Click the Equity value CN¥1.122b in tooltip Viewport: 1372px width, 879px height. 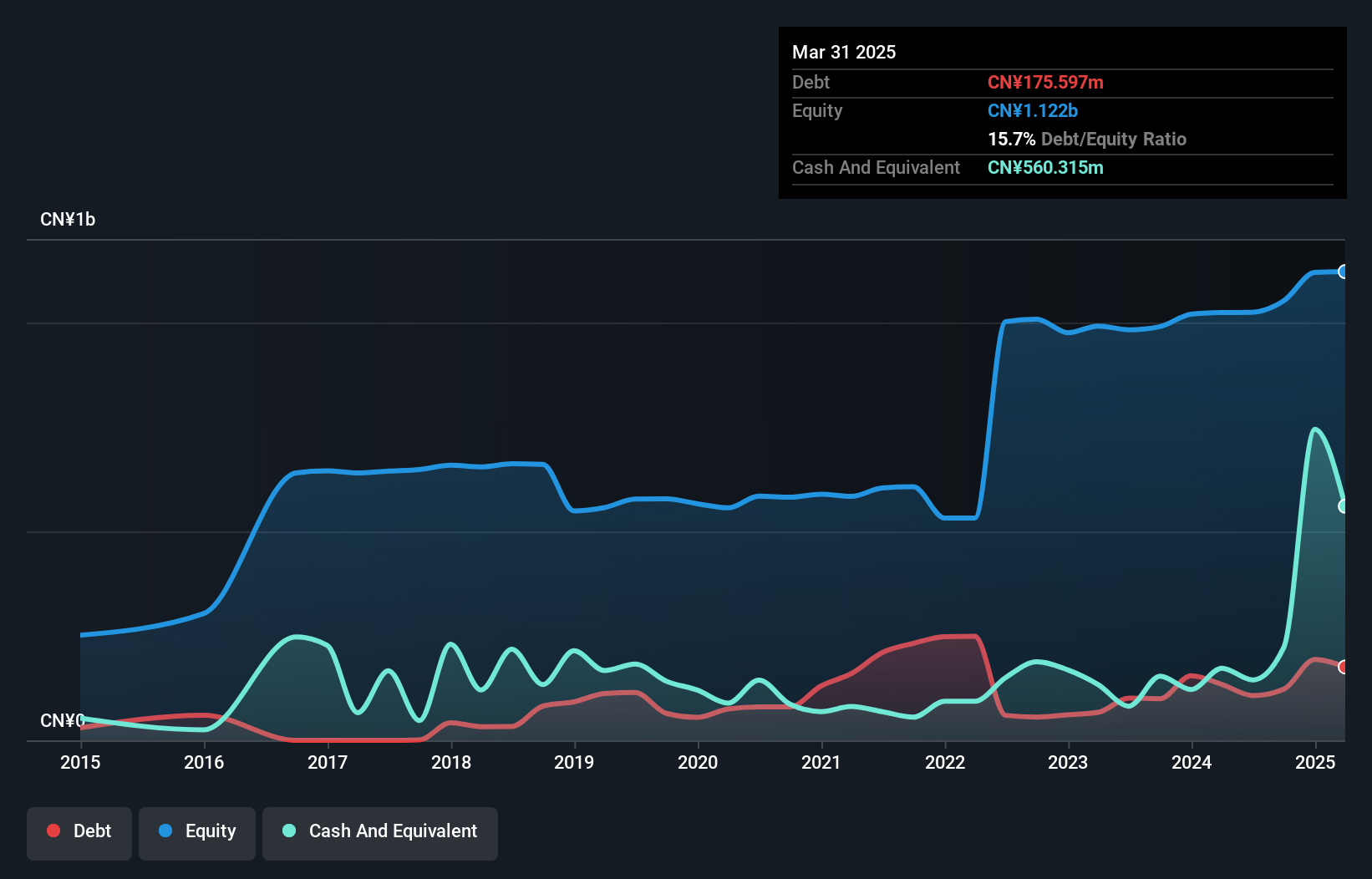(x=1033, y=111)
